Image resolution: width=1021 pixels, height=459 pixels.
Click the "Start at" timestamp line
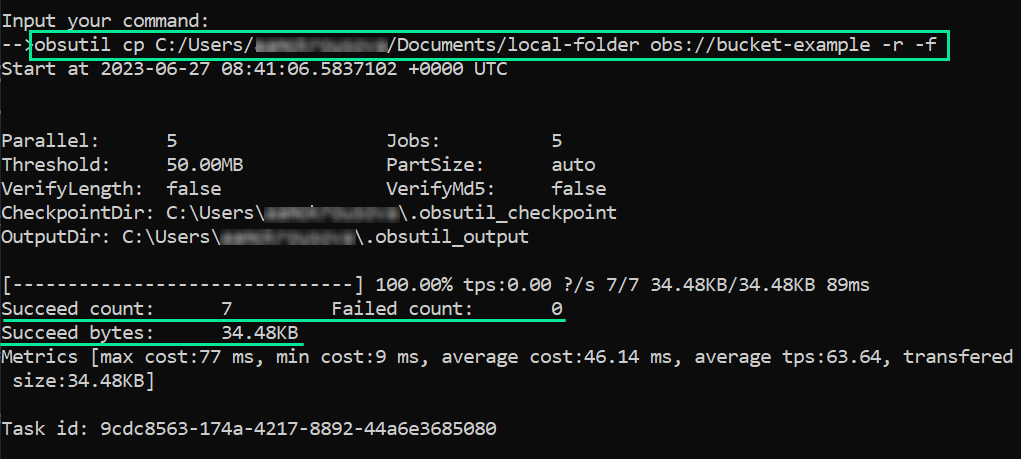254,69
